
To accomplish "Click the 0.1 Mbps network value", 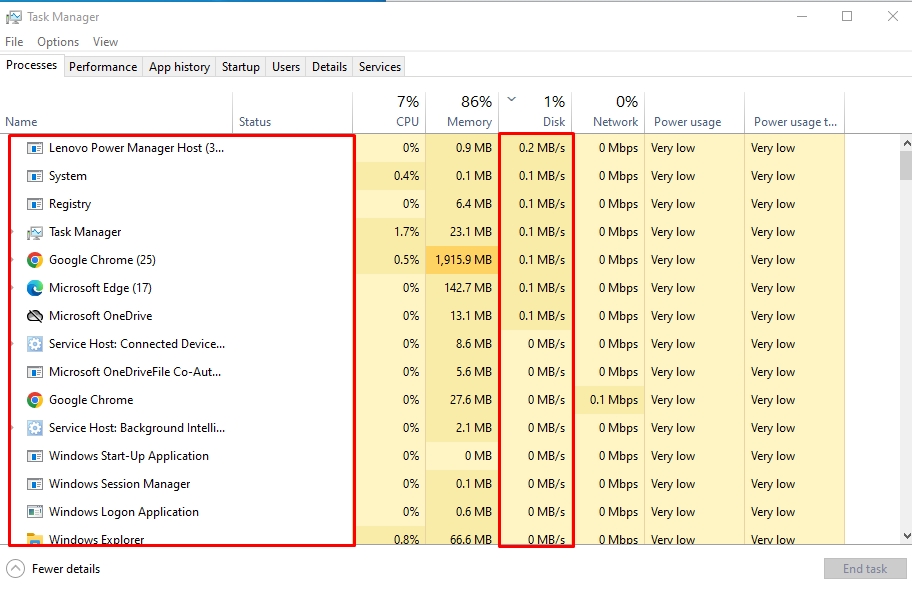I will [x=614, y=400].
